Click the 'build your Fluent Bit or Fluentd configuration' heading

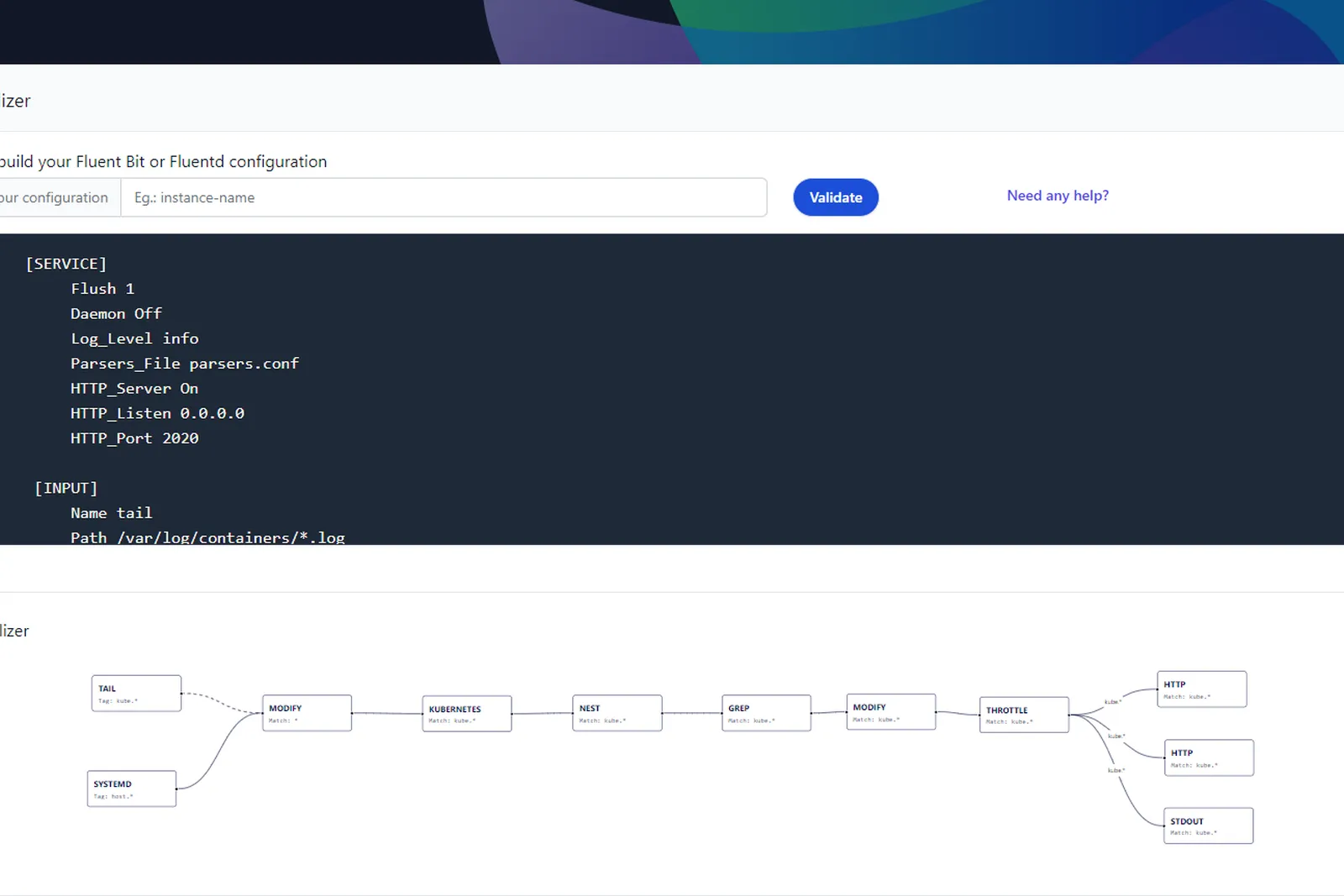(164, 161)
